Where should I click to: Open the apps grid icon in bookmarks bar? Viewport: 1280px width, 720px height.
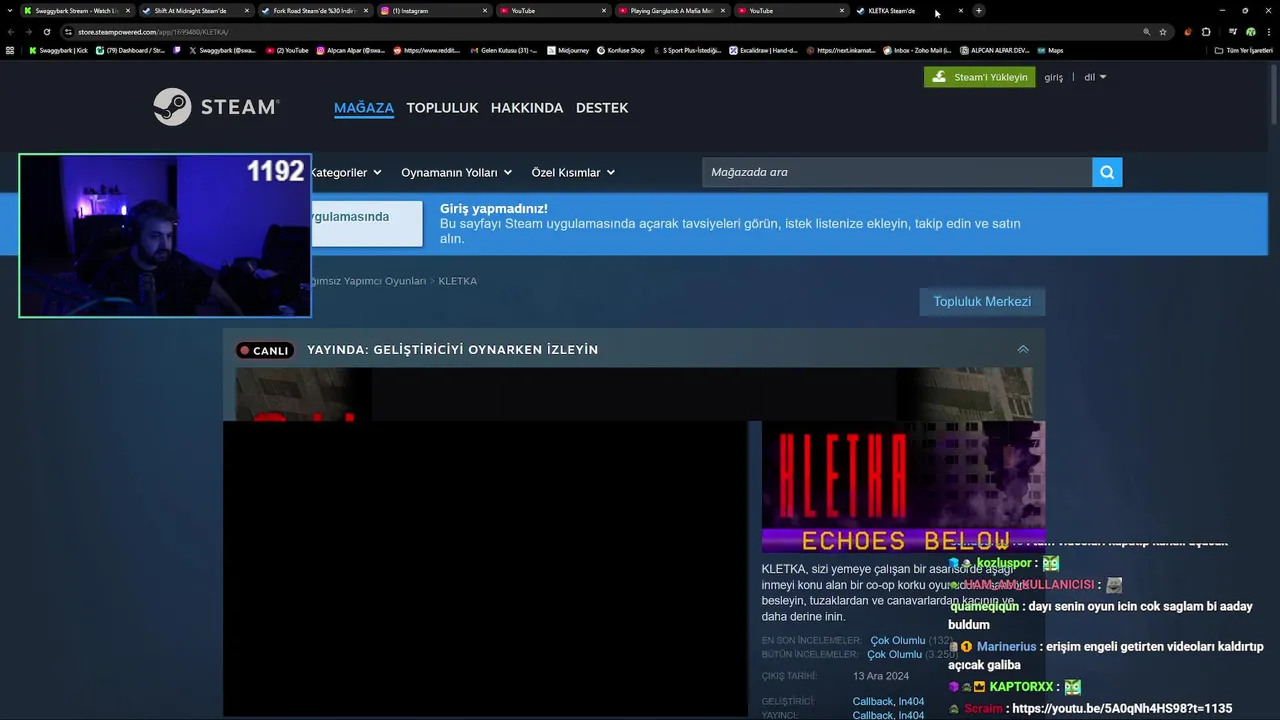coord(10,50)
